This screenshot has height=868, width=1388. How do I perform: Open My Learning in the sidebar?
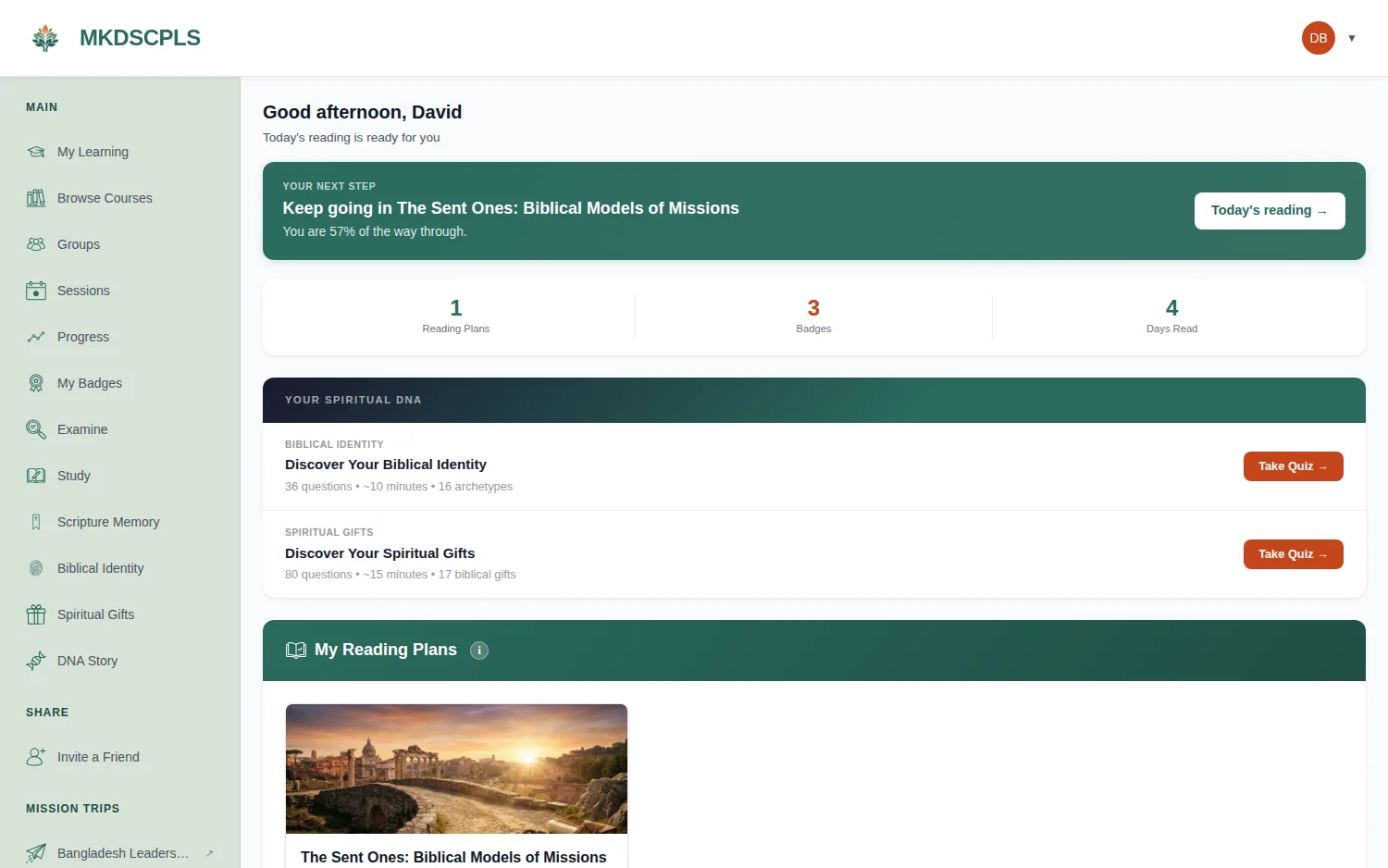[120, 152]
